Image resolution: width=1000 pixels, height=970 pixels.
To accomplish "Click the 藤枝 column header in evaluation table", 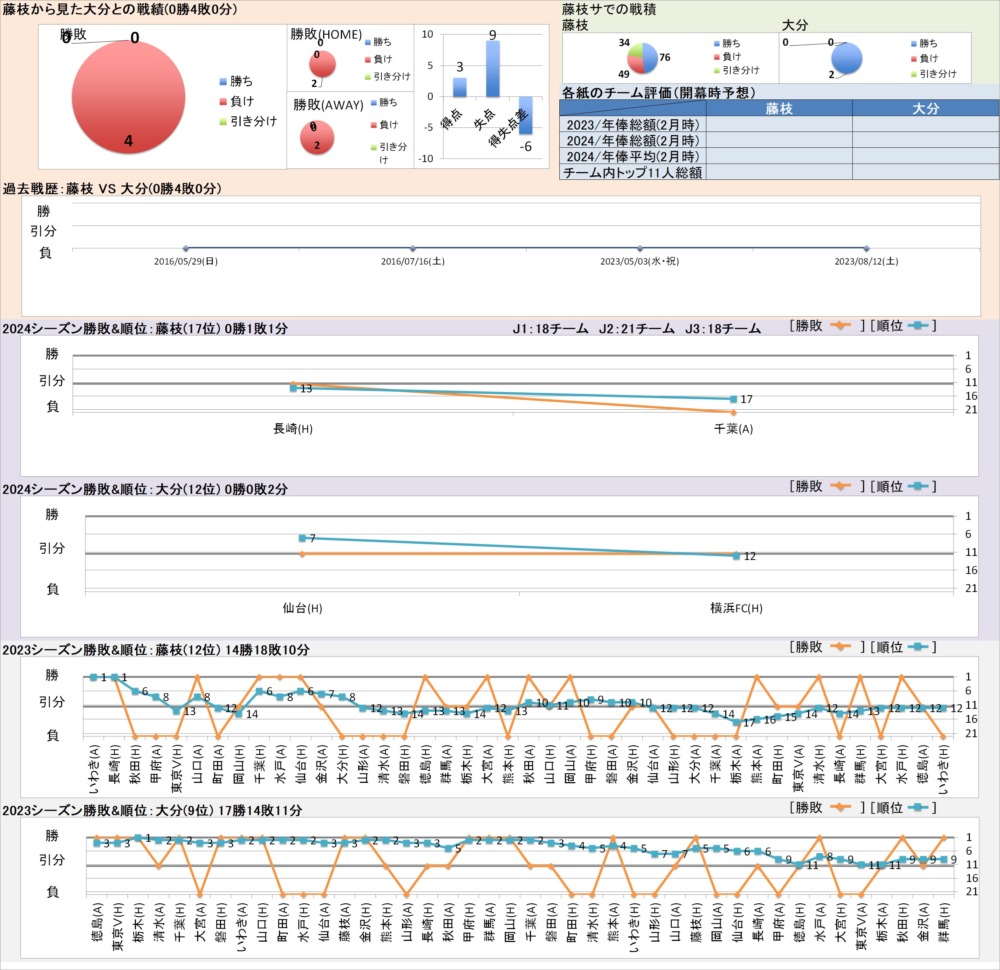I will (778, 108).
